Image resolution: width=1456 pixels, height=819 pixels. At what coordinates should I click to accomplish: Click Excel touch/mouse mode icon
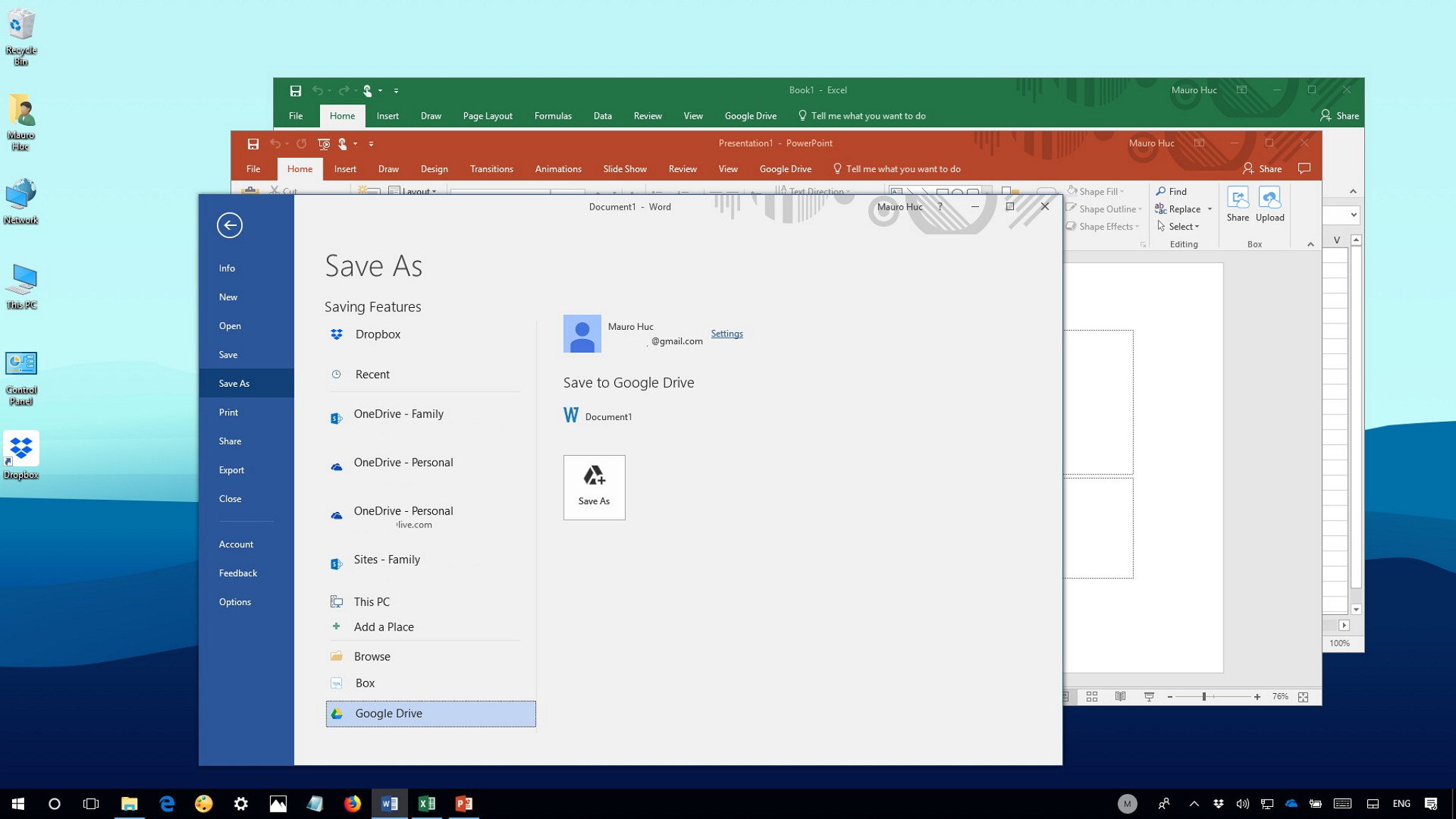pyautogui.click(x=368, y=90)
